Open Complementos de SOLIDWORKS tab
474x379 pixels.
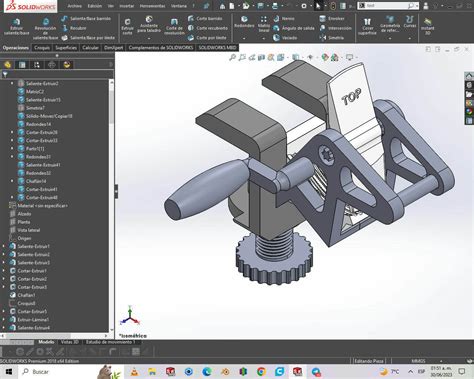pyautogui.click(x=161, y=48)
